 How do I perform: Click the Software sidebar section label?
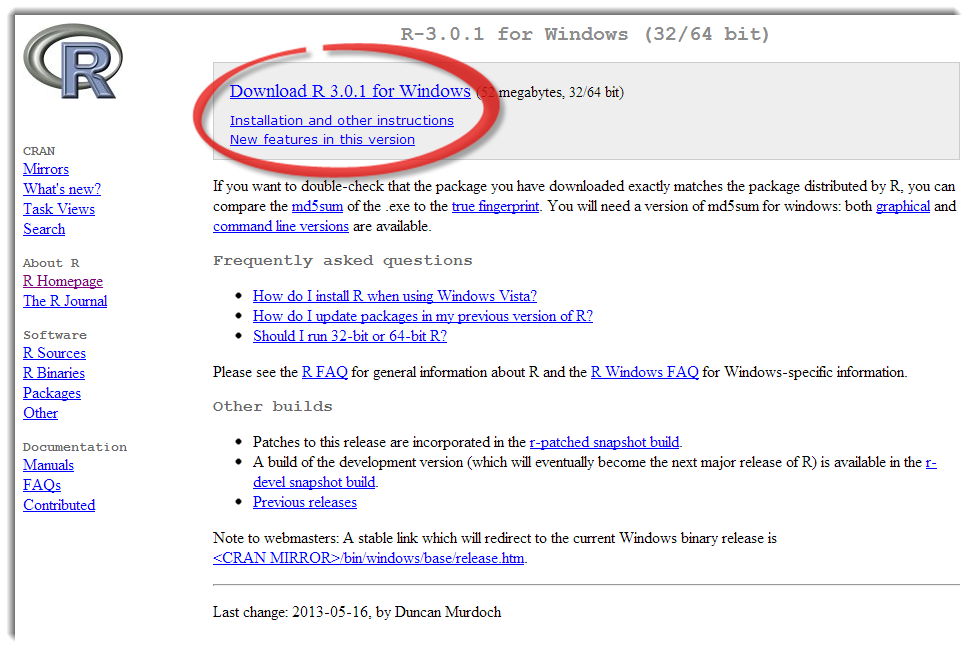point(55,335)
